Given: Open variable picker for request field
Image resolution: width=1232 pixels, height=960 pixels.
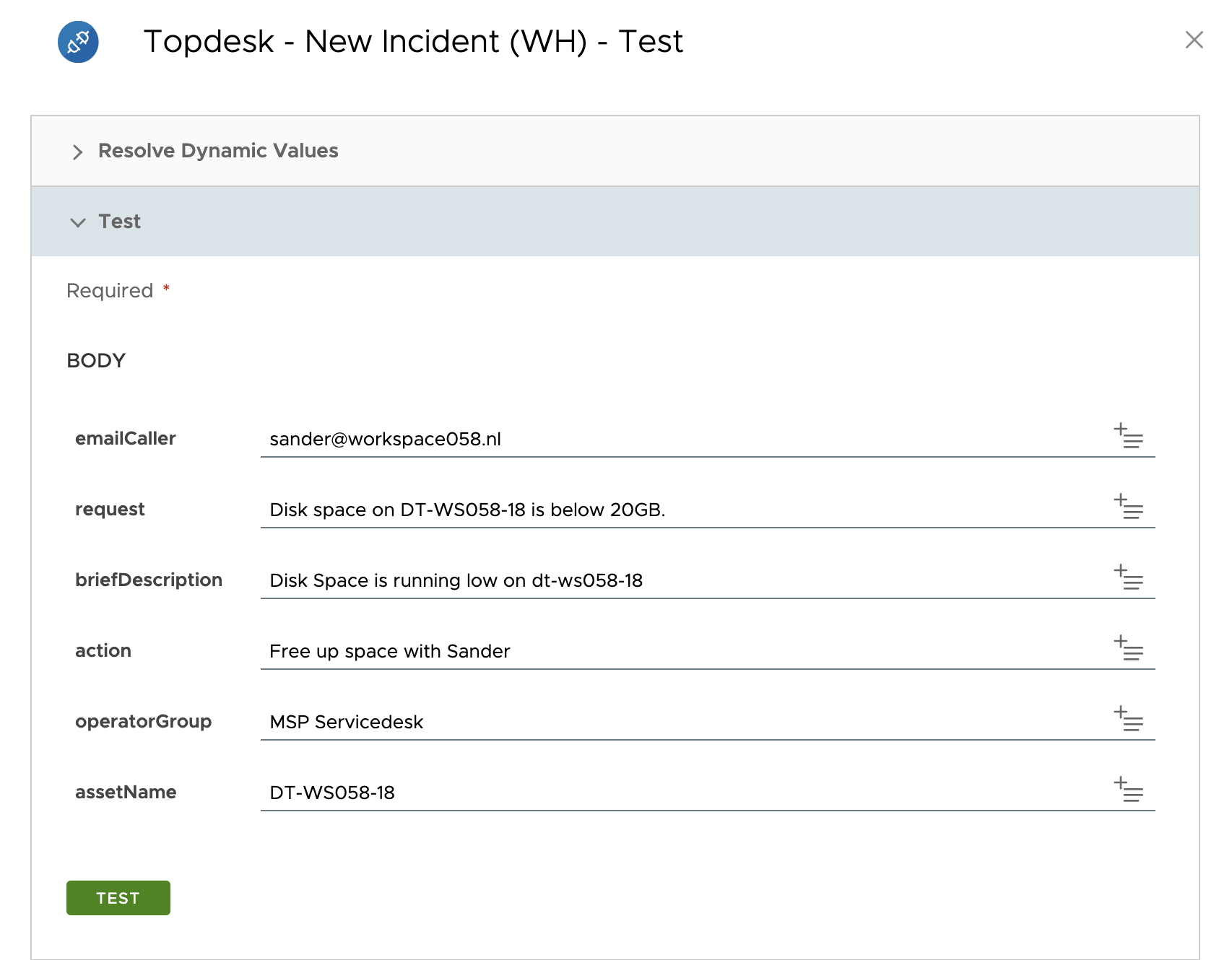Looking at the screenshot, I should 1128,507.
